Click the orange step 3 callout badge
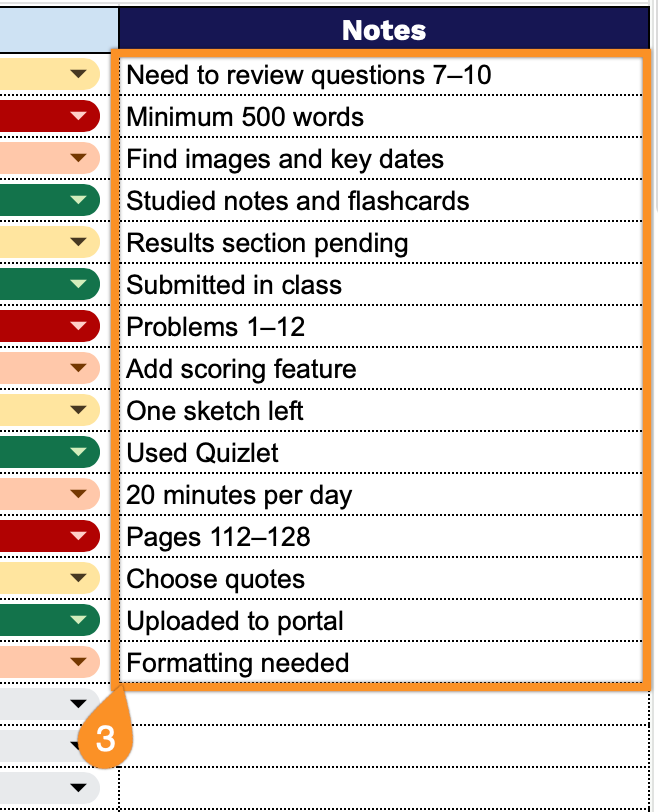This screenshot has height=812, width=658. (x=106, y=740)
